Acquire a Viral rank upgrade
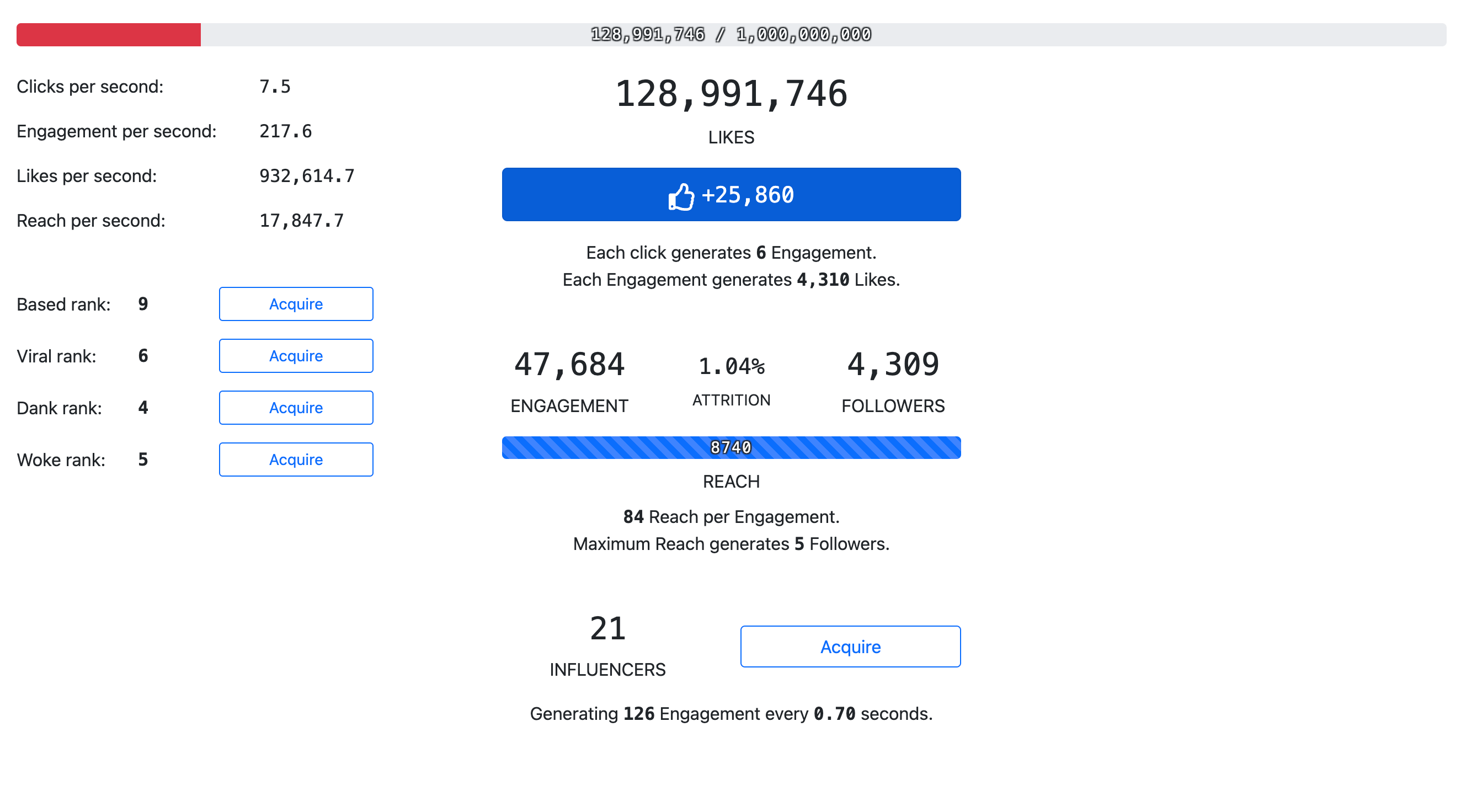Screen dimensions: 1461x812 tap(296, 356)
